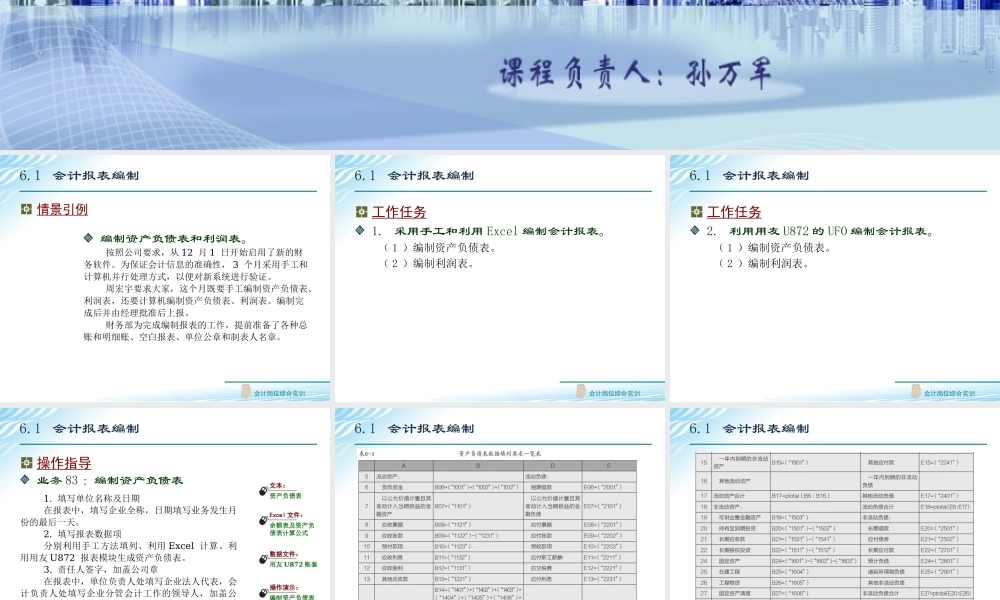Click the 文本: label above 资产负债表
This screenshot has height=600, width=1000.
pyautogui.click(x=277, y=486)
